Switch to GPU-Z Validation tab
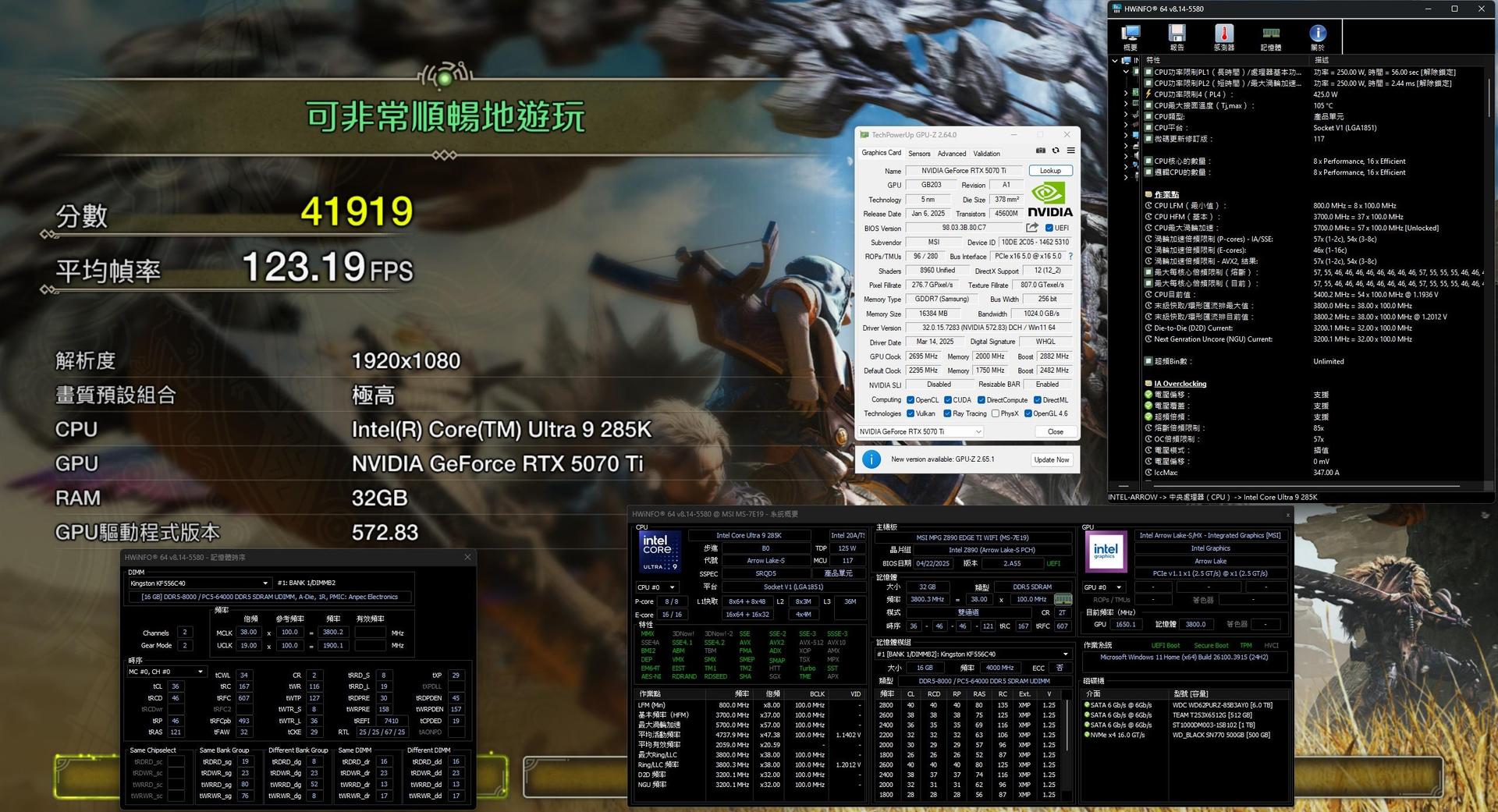This screenshot has width=1498, height=812. point(986,154)
